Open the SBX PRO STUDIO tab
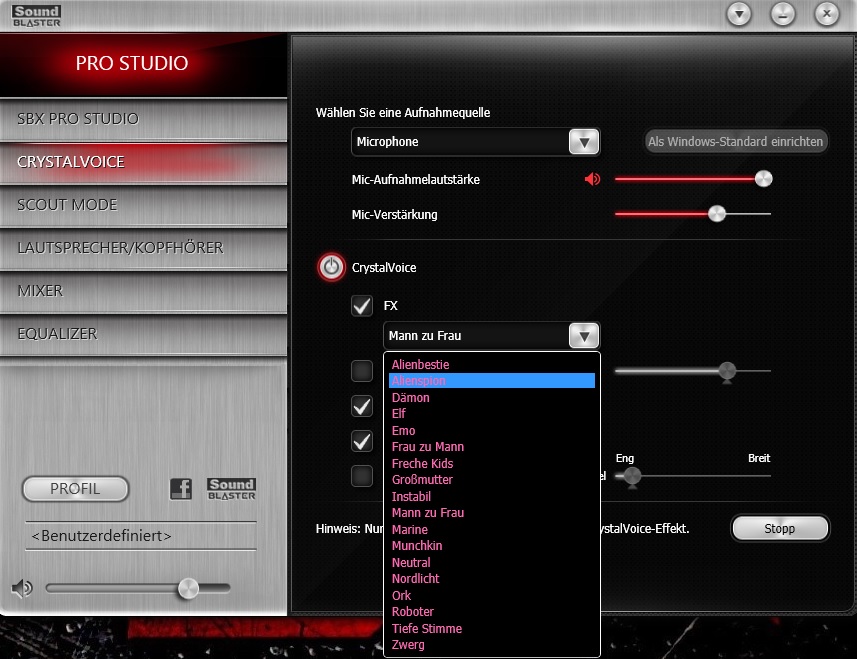Image resolution: width=857 pixels, height=659 pixels. tap(143, 119)
